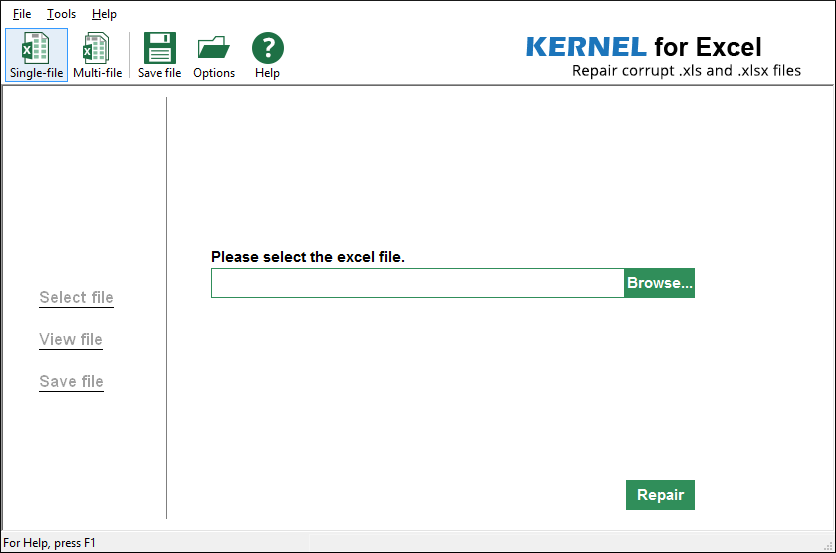Click the 'For Help, press F1' status text
Screen dimensions: 836x553
[x=49, y=543]
